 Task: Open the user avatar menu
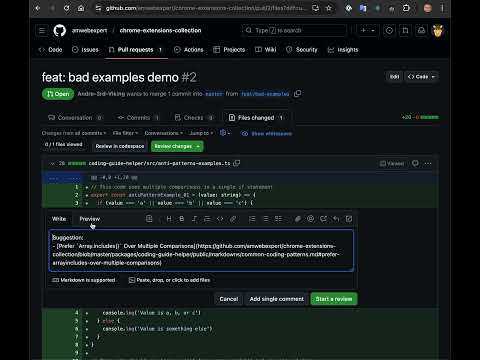coord(438,31)
